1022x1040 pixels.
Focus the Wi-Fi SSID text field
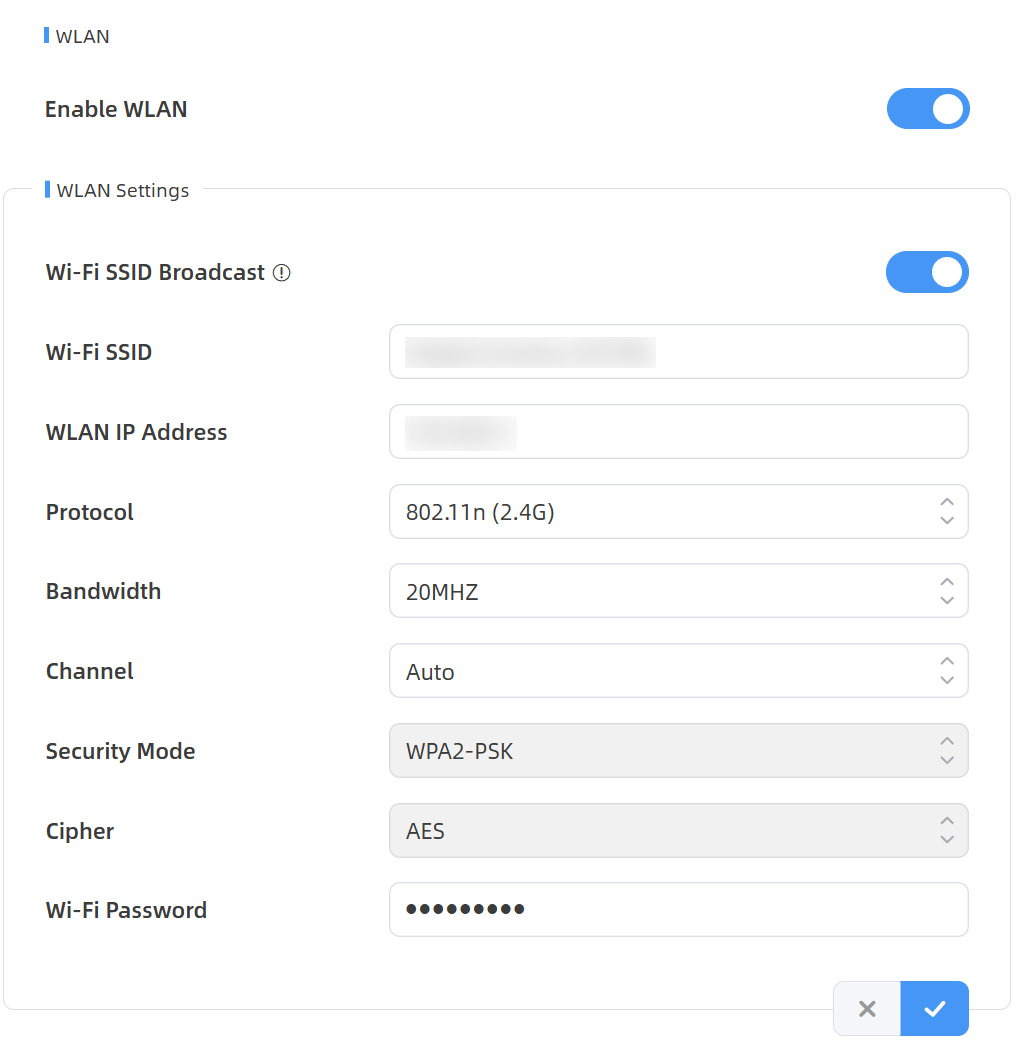click(x=678, y=352)
